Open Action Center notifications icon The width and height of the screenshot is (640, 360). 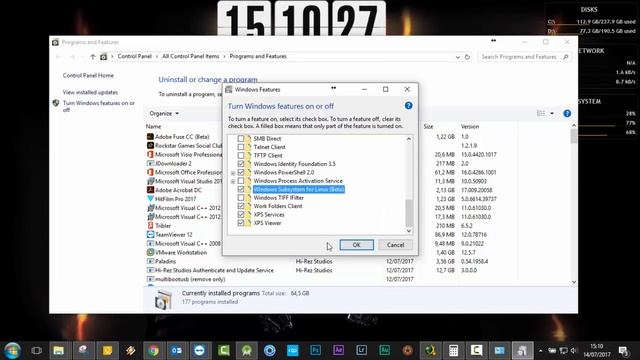623,351
